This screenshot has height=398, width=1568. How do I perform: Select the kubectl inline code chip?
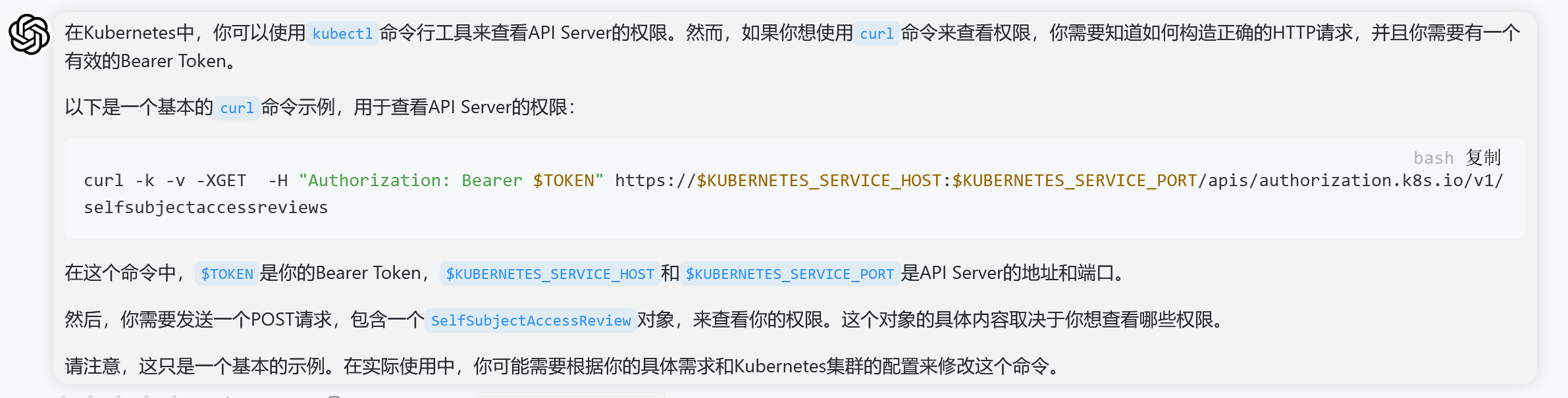point(342,34)
